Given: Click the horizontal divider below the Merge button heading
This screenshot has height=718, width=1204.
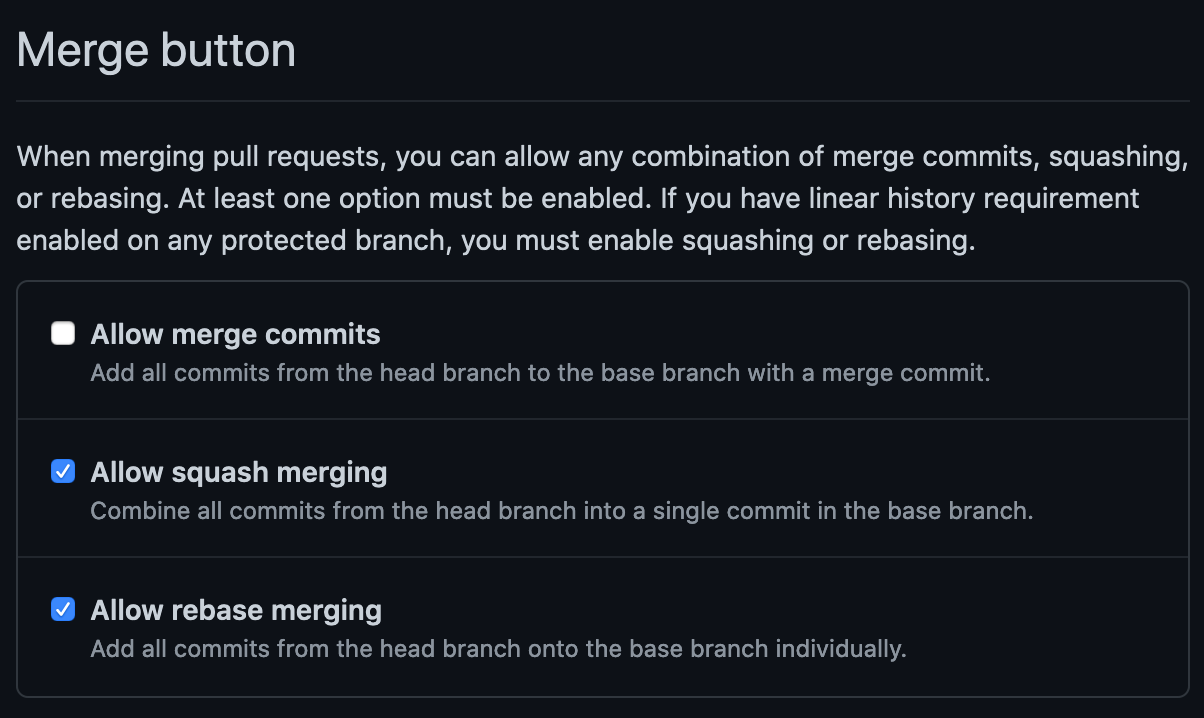Looking at the screenshot, I should coord(603,101).
